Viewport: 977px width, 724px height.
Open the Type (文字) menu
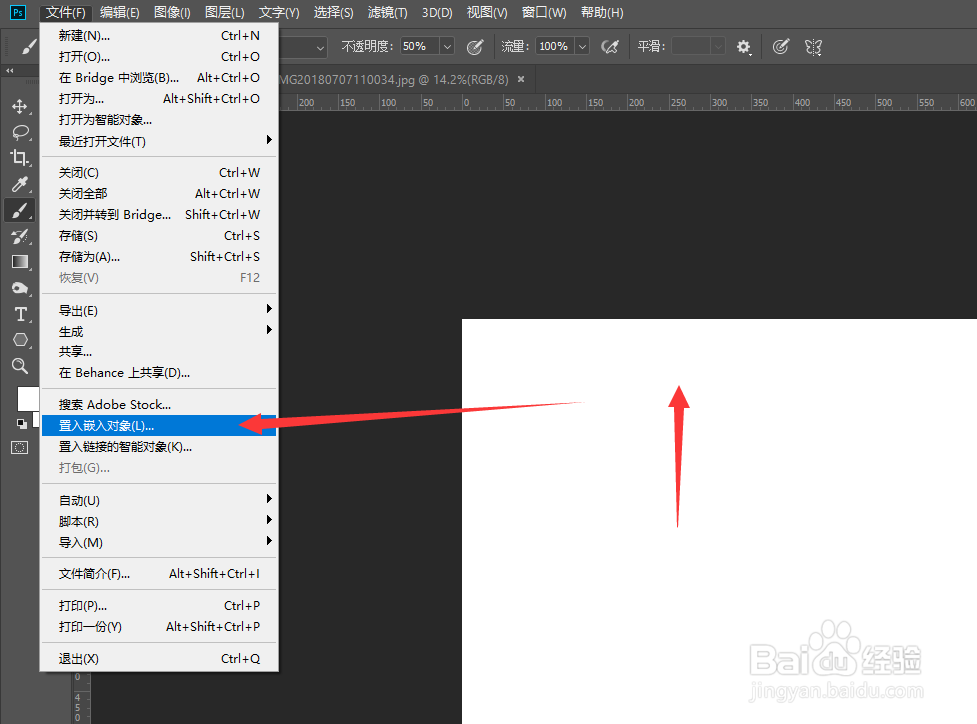[x=279, y=12]
